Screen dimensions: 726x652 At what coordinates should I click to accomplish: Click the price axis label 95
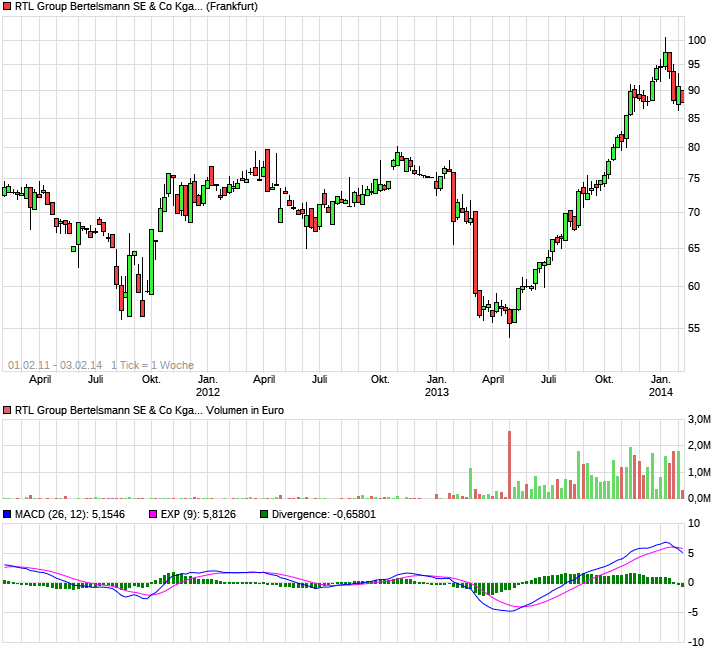tap(694, 64)
